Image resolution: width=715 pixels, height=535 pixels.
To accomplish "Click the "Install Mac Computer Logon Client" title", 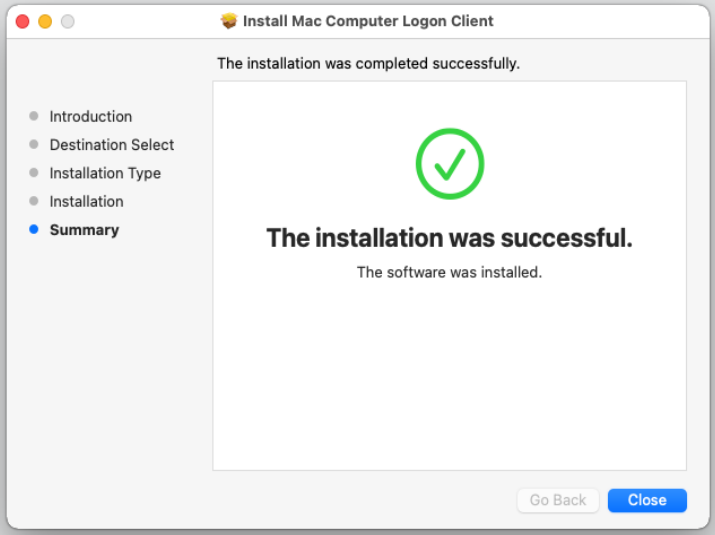I will pyautogui.click(x=368, y=21).
